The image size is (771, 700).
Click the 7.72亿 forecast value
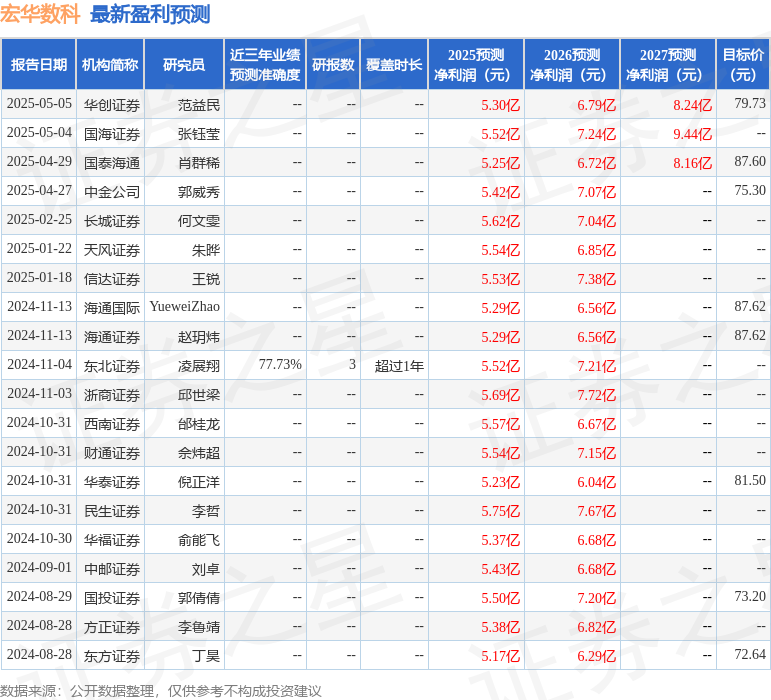(596, 395)
